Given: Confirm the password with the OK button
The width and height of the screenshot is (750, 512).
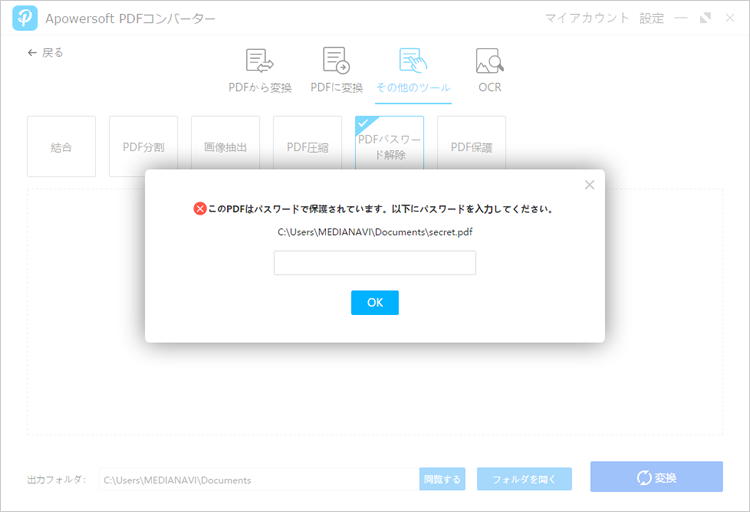Looking at the screenshot, I should (x=375, y=302).
